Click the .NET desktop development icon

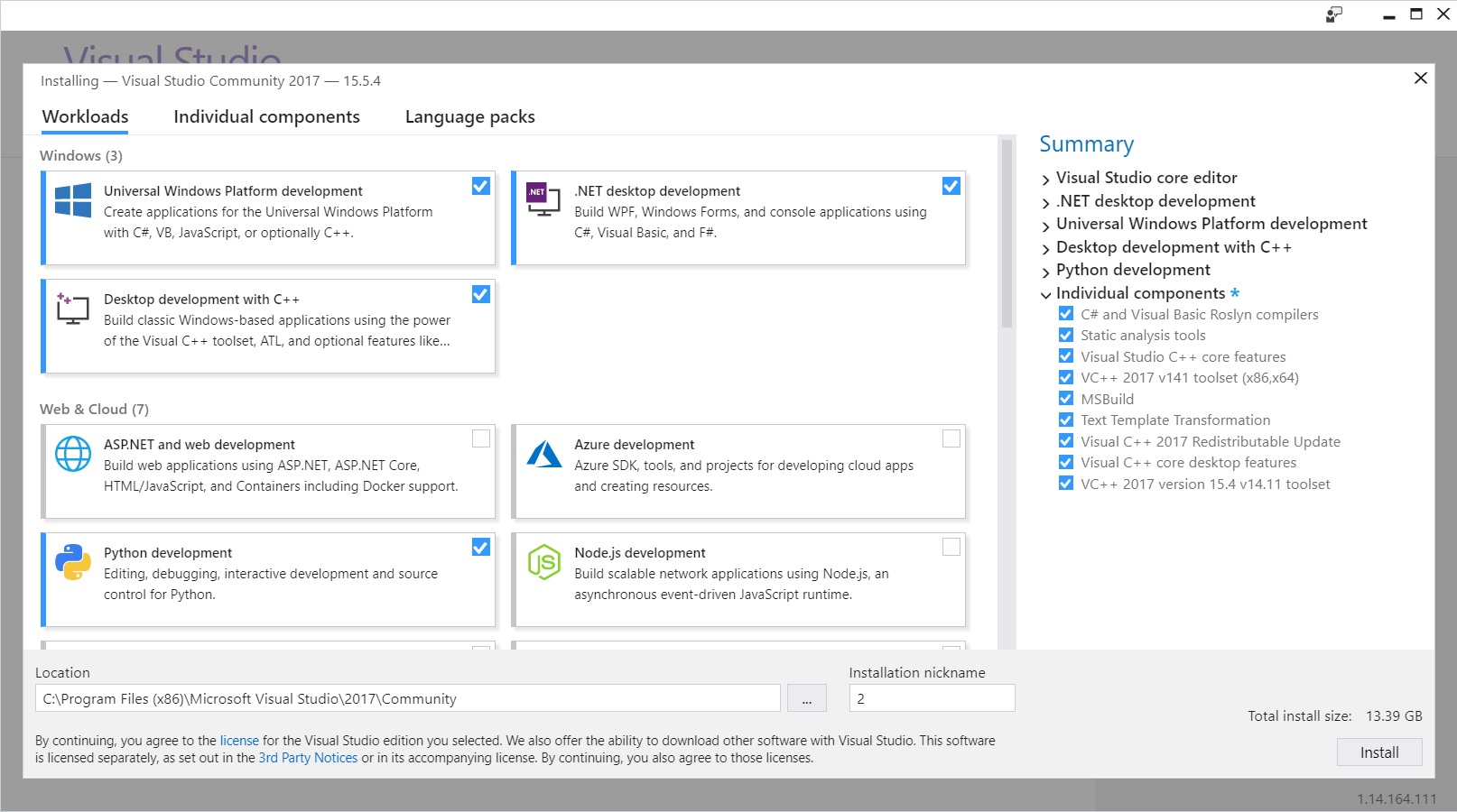point(543,199)
